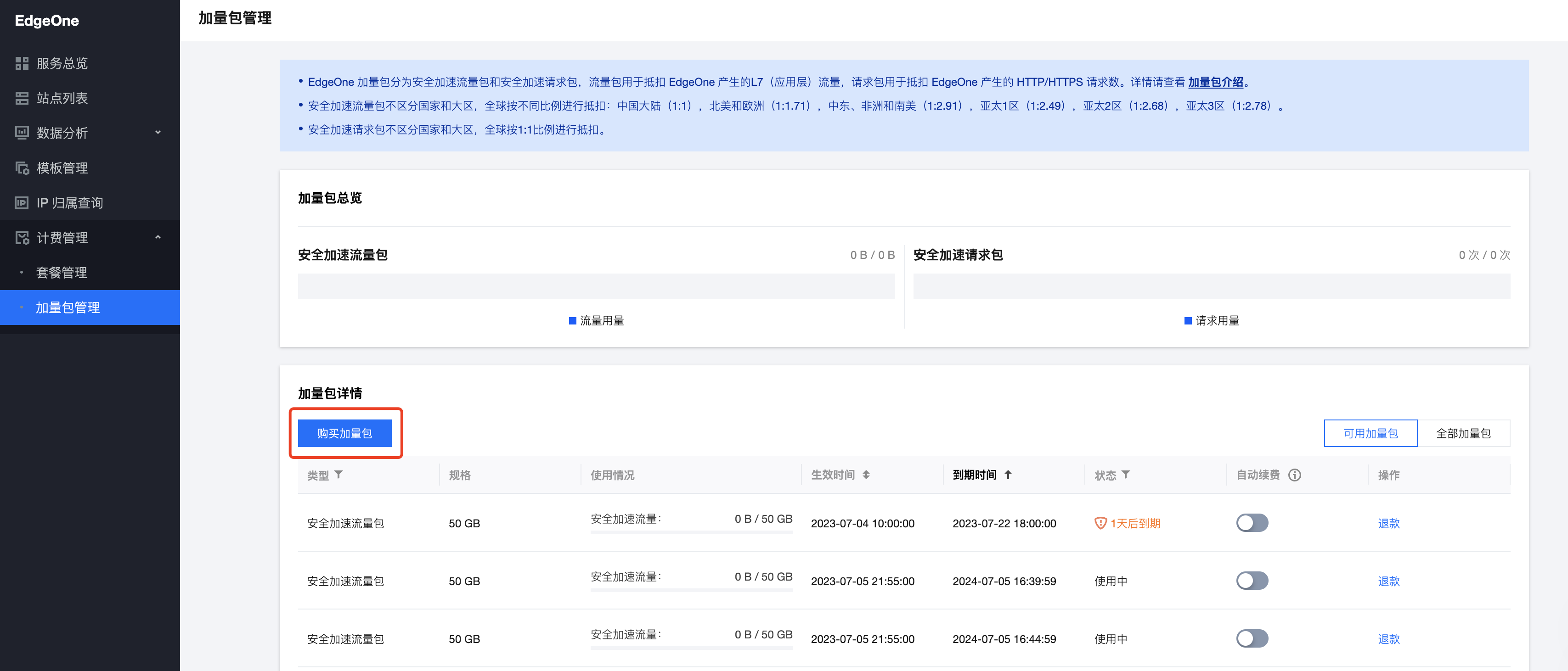Click the 数据分析 chart icon in the sidebar
Screen dimensions: 1568x671
pos(22,133)
